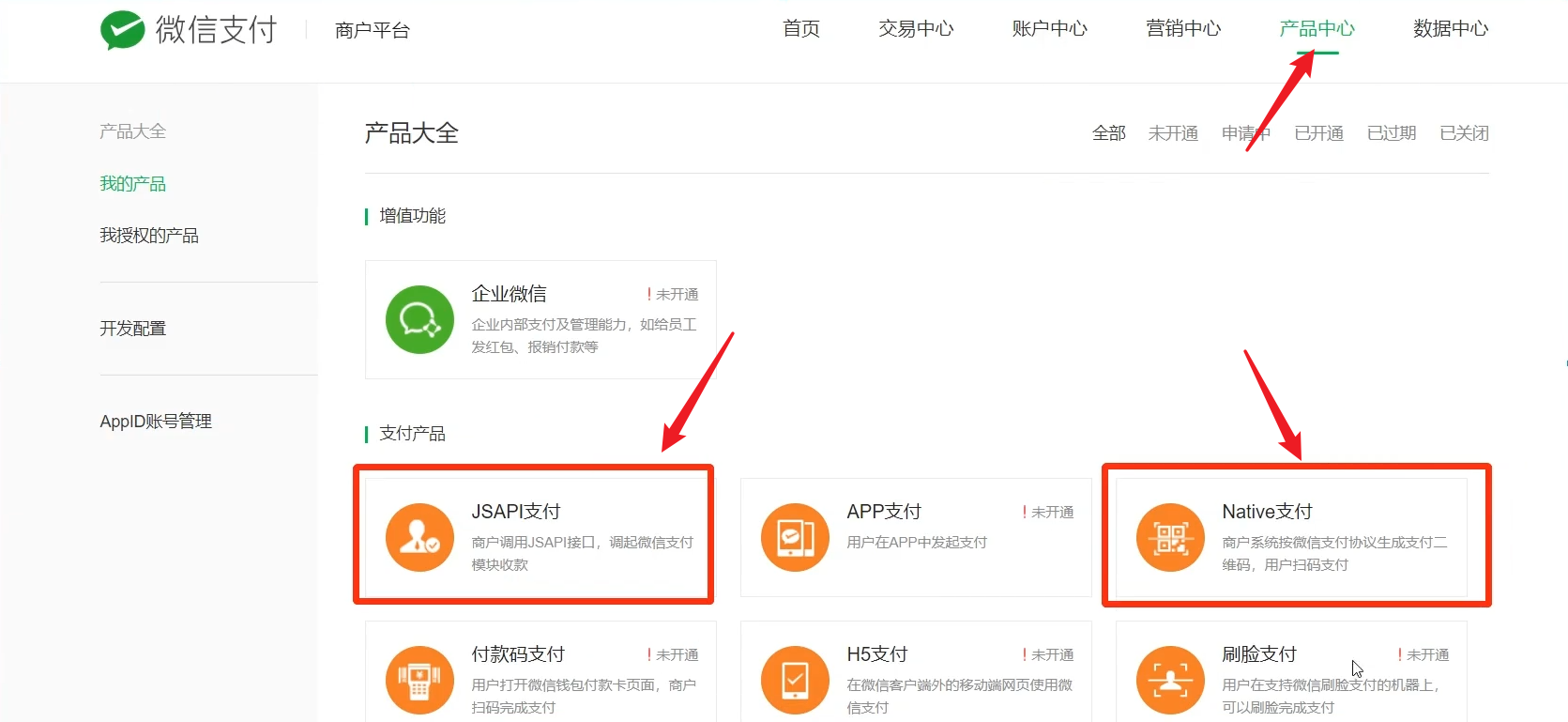Filter products by 已开通

1318,133
